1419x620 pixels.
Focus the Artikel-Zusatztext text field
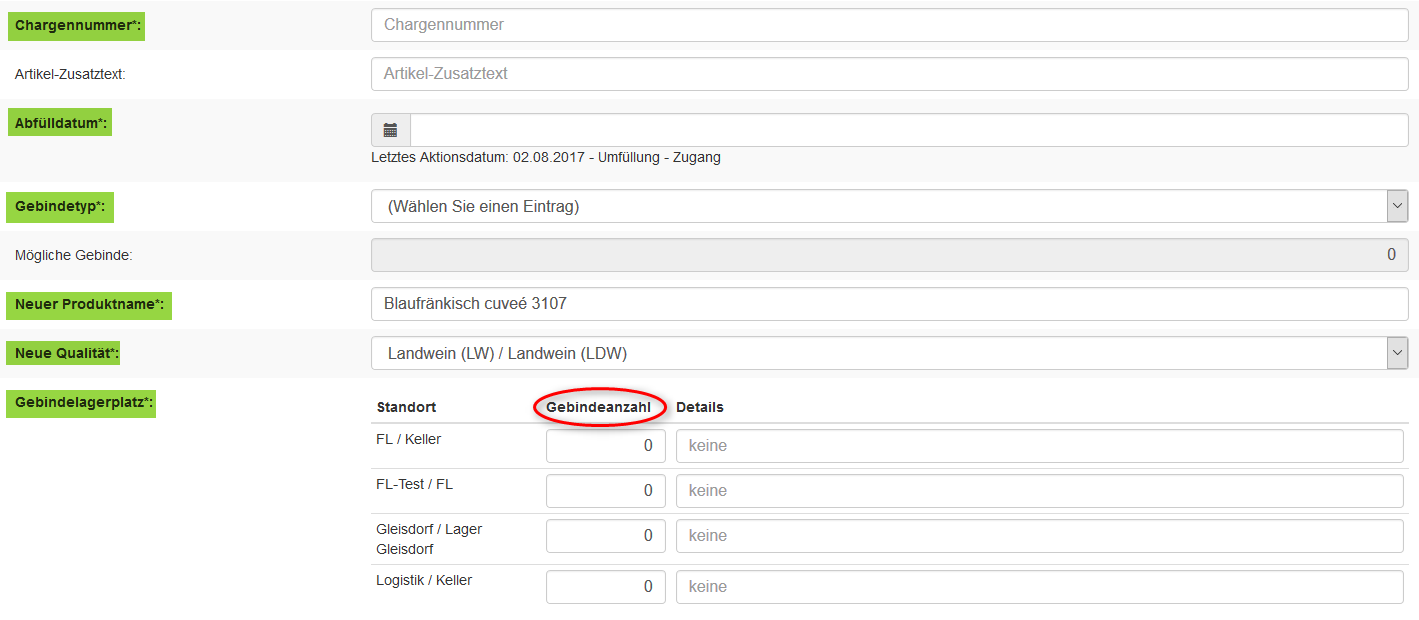pyautogui.click(x=889, y=74)
